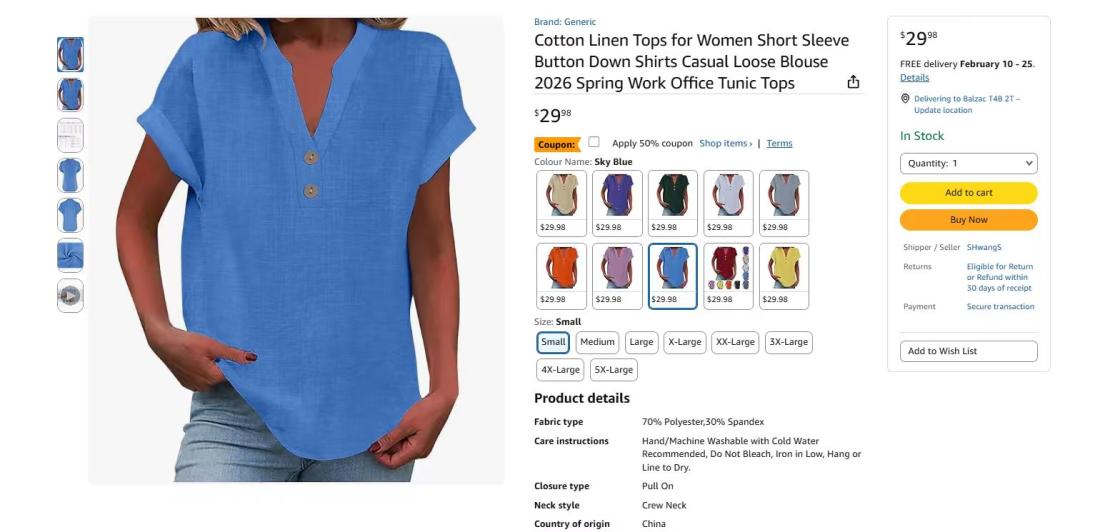Click the share icon beside product title

(853, 82)
